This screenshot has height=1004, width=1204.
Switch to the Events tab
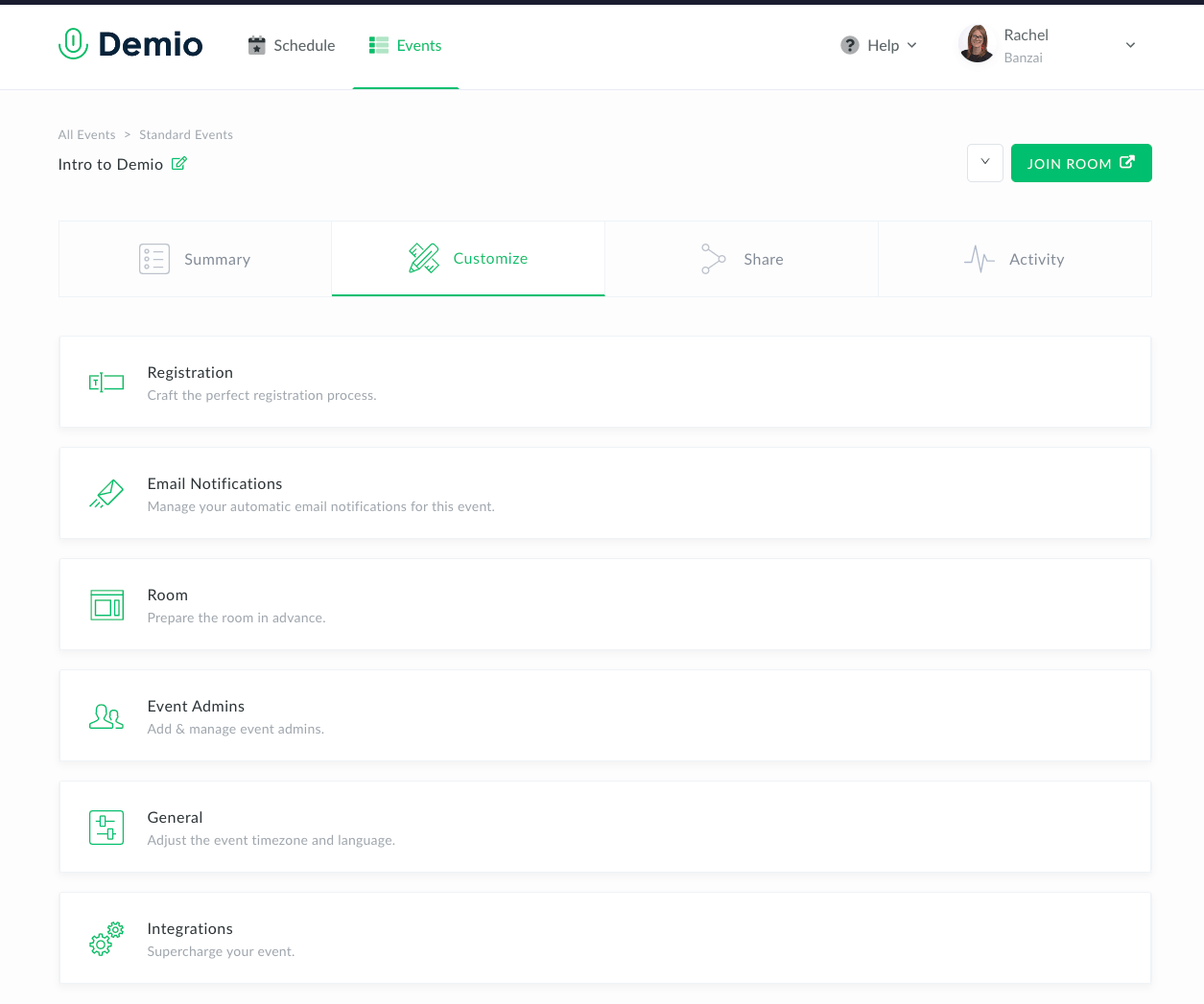coord(406,45)
